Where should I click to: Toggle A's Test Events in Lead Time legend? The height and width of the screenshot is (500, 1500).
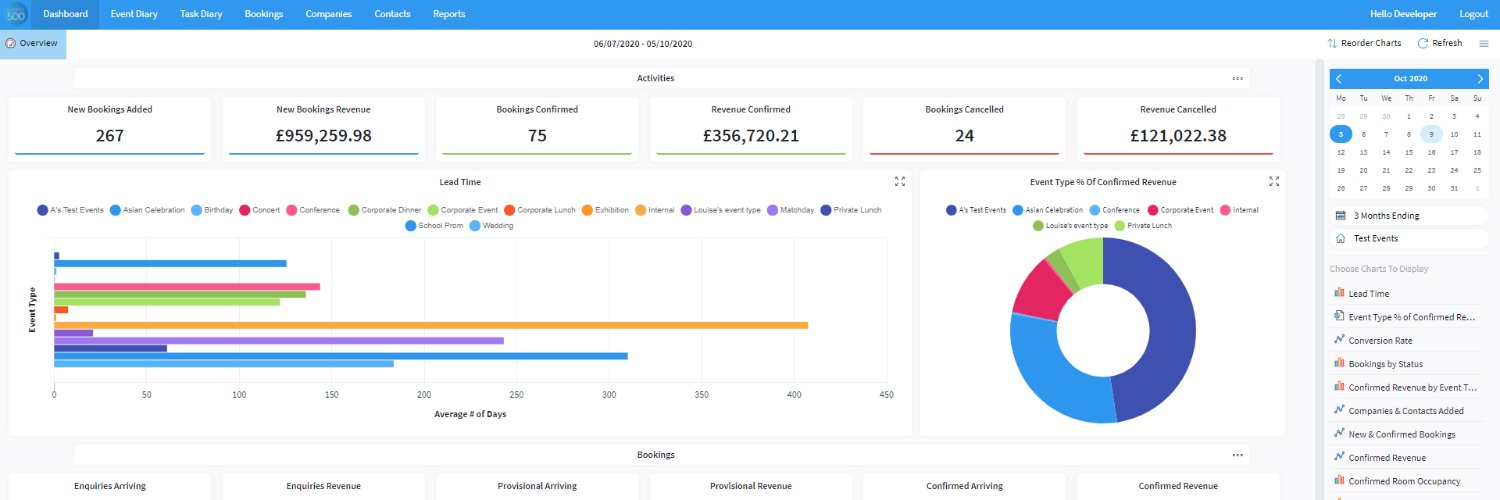70,210
